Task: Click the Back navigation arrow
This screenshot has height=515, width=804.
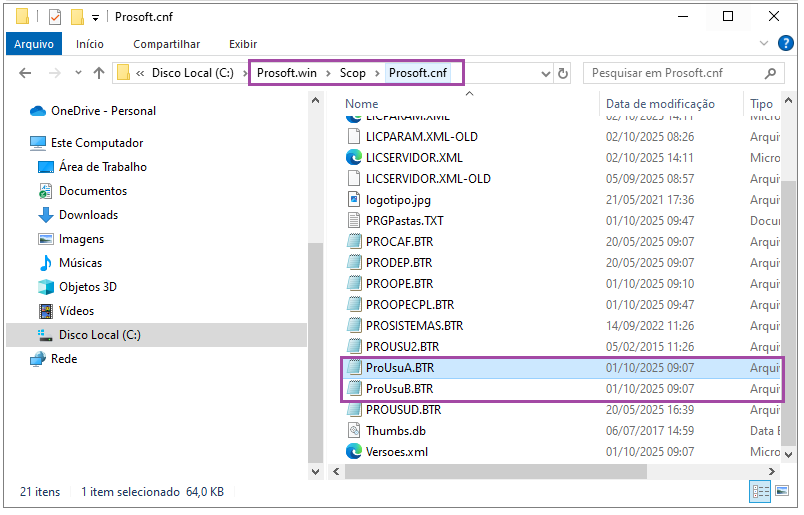Action: pyautogui.click(x=25, y=73)
